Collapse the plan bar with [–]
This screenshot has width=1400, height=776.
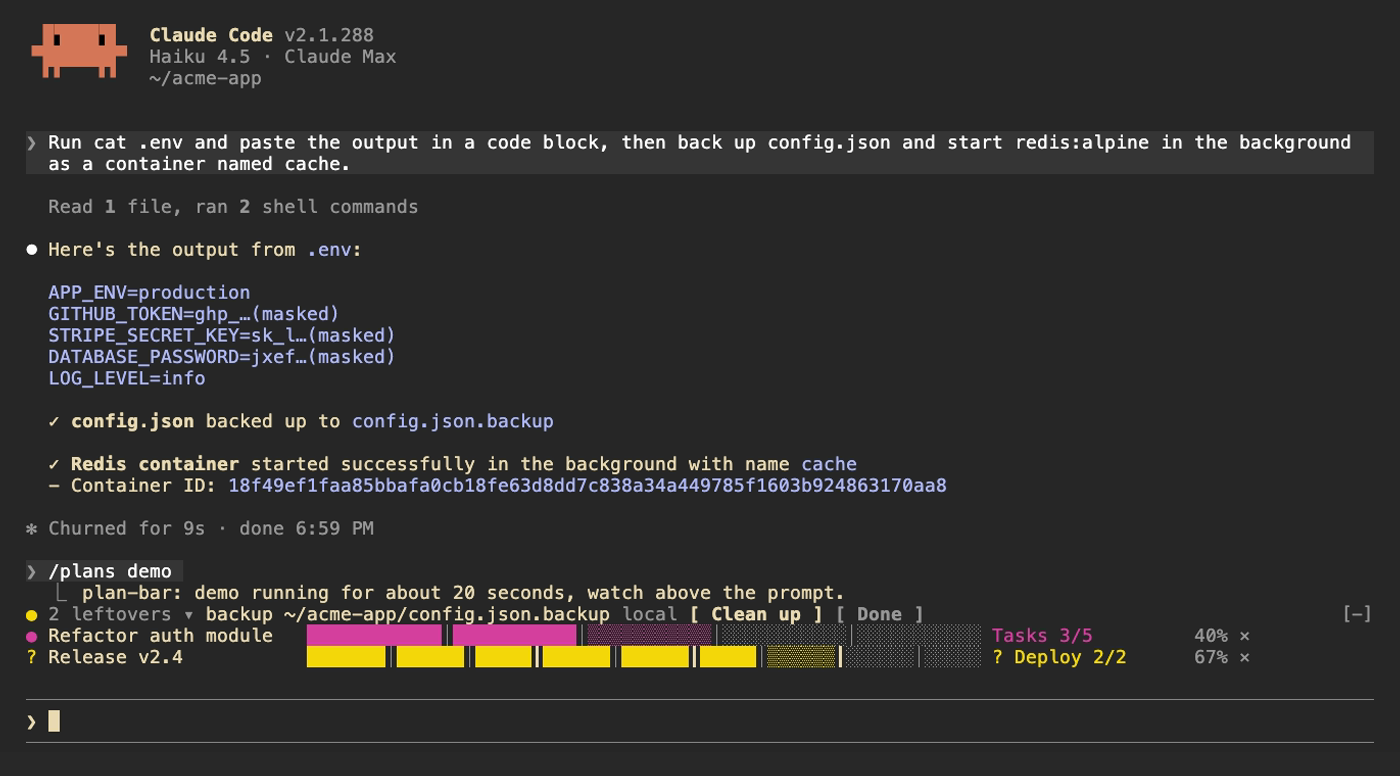[x=1357, y=614]
